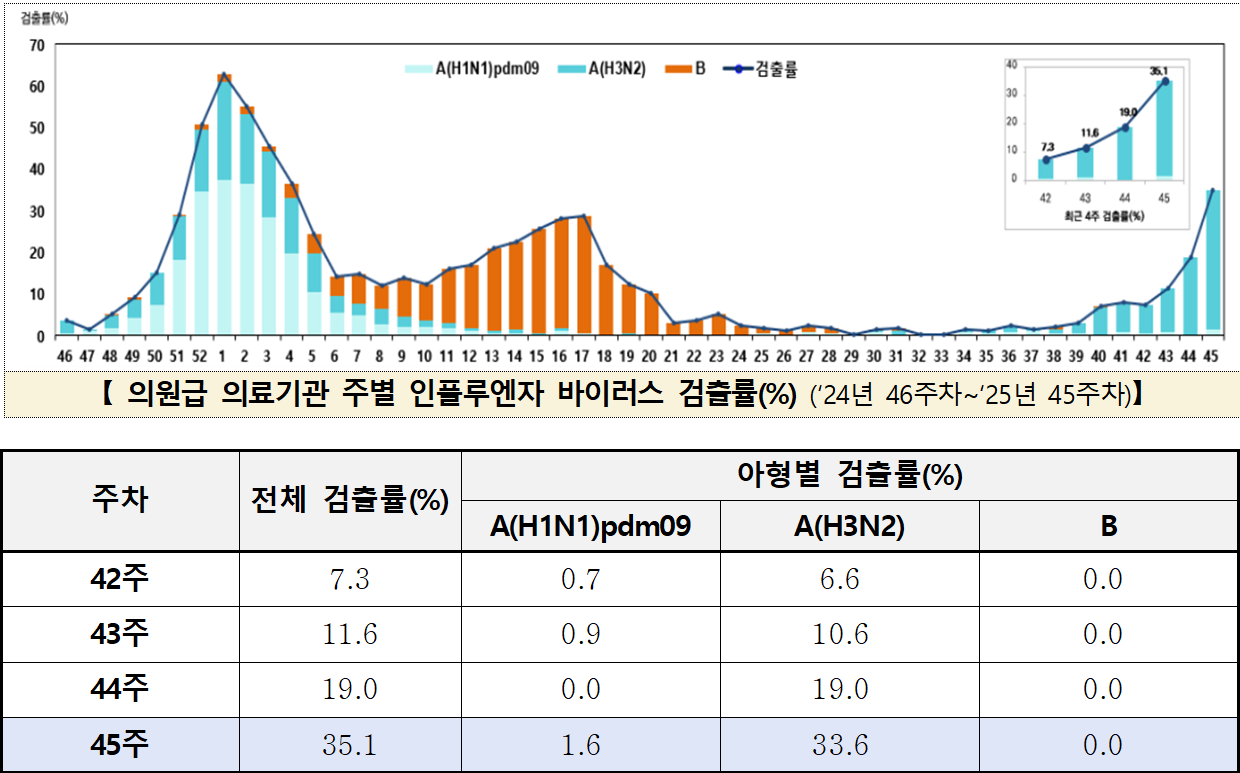Click the 19.0 data label in inset chart

click(1125, 112)
